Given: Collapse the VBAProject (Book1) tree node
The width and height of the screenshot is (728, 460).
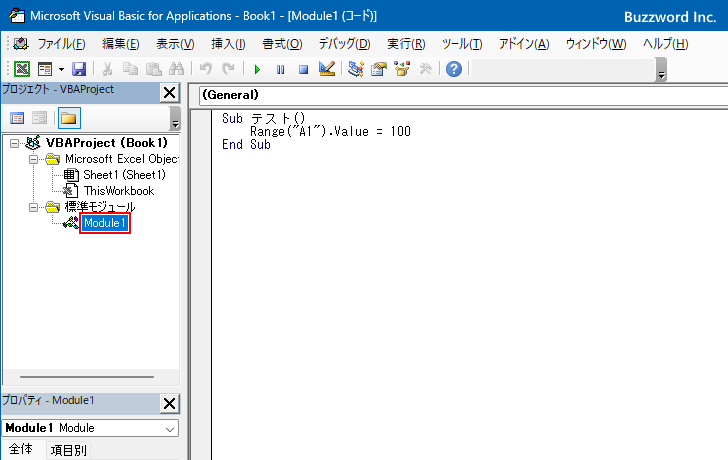Looking at the screenshot, I should coord(14,143).
